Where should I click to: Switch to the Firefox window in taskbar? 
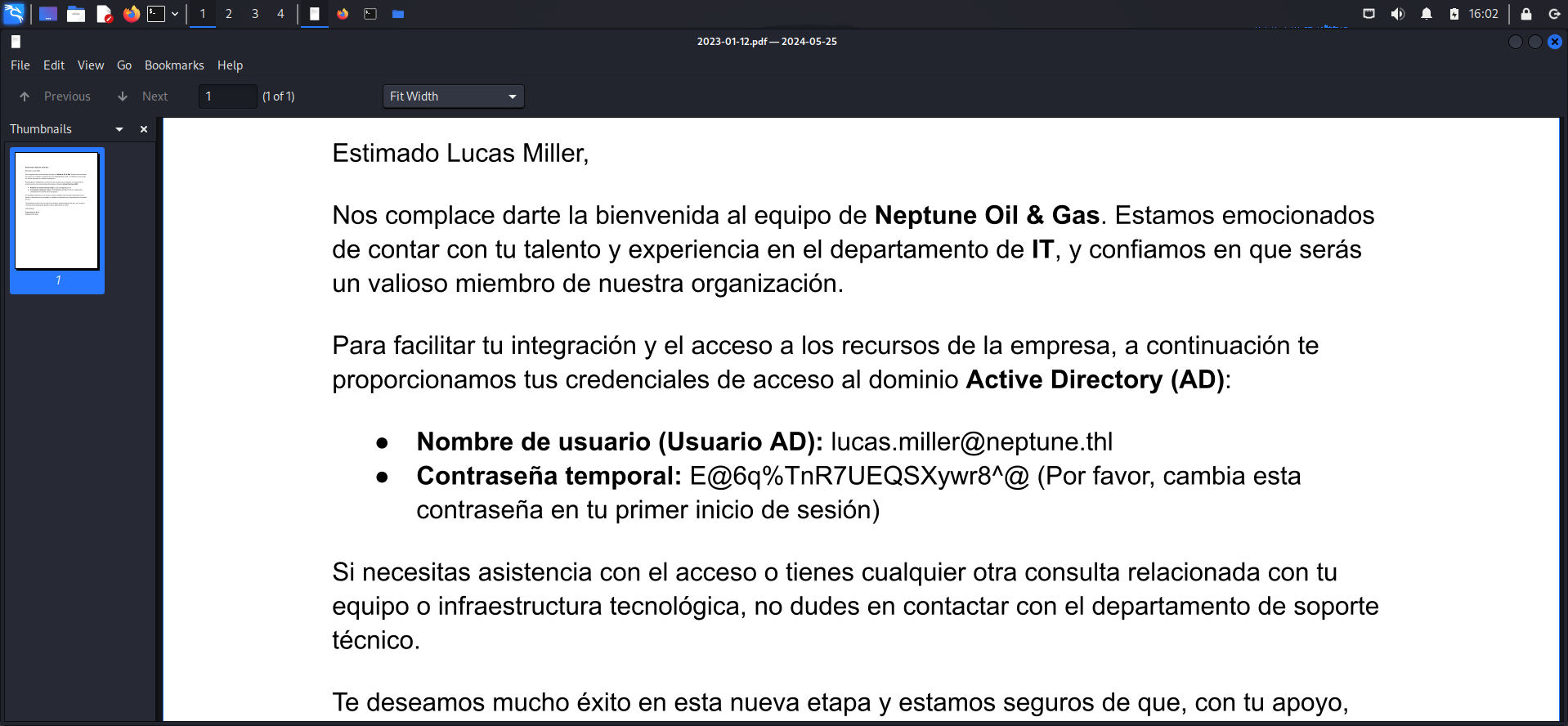(343, 14)
